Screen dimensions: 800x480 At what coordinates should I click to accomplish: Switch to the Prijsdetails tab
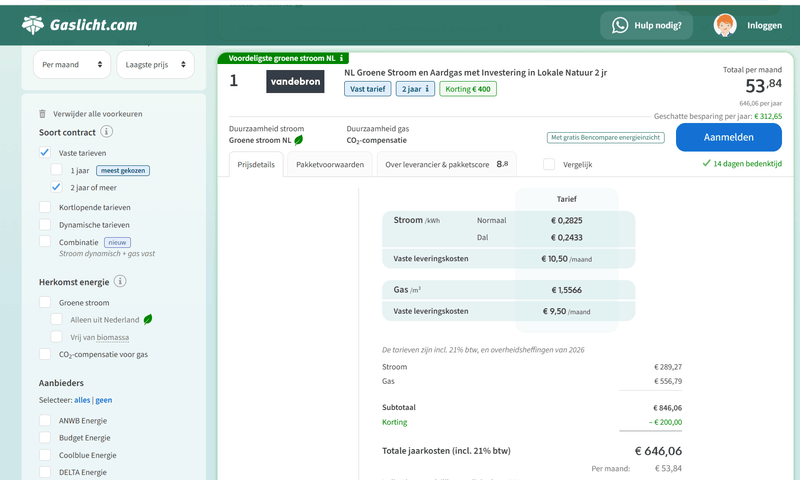(256, 164)
